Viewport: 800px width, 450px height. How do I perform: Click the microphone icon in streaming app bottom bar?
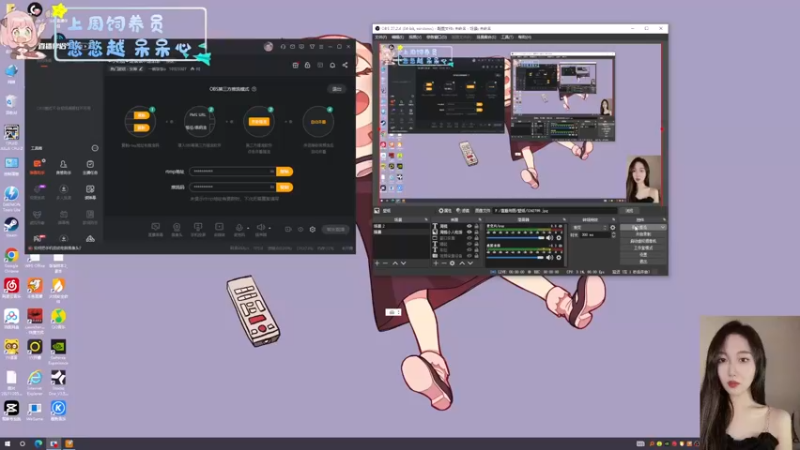239,228
